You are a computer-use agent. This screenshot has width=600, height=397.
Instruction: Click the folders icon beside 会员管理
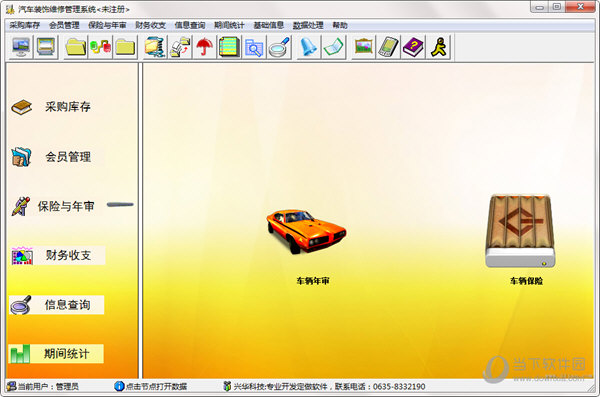(21, 157)
